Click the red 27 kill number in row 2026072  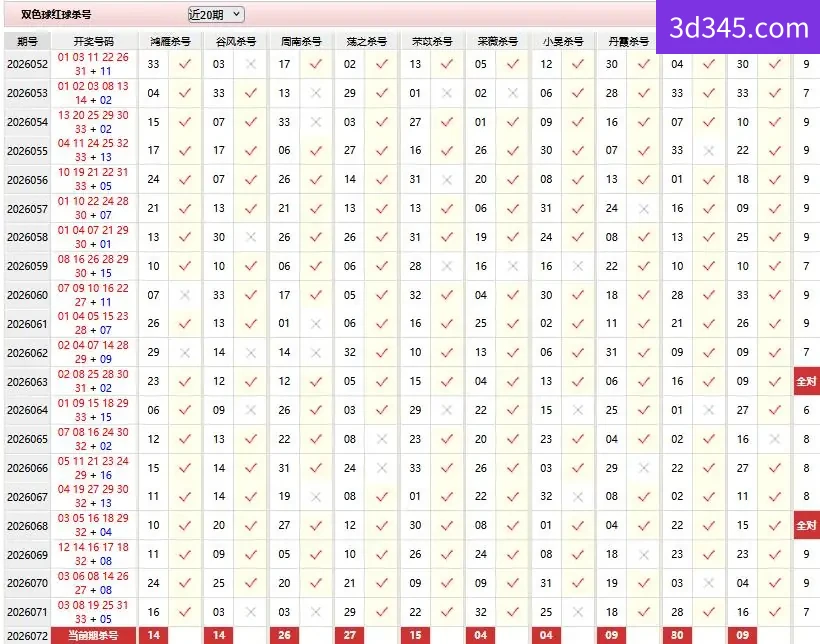350,636
